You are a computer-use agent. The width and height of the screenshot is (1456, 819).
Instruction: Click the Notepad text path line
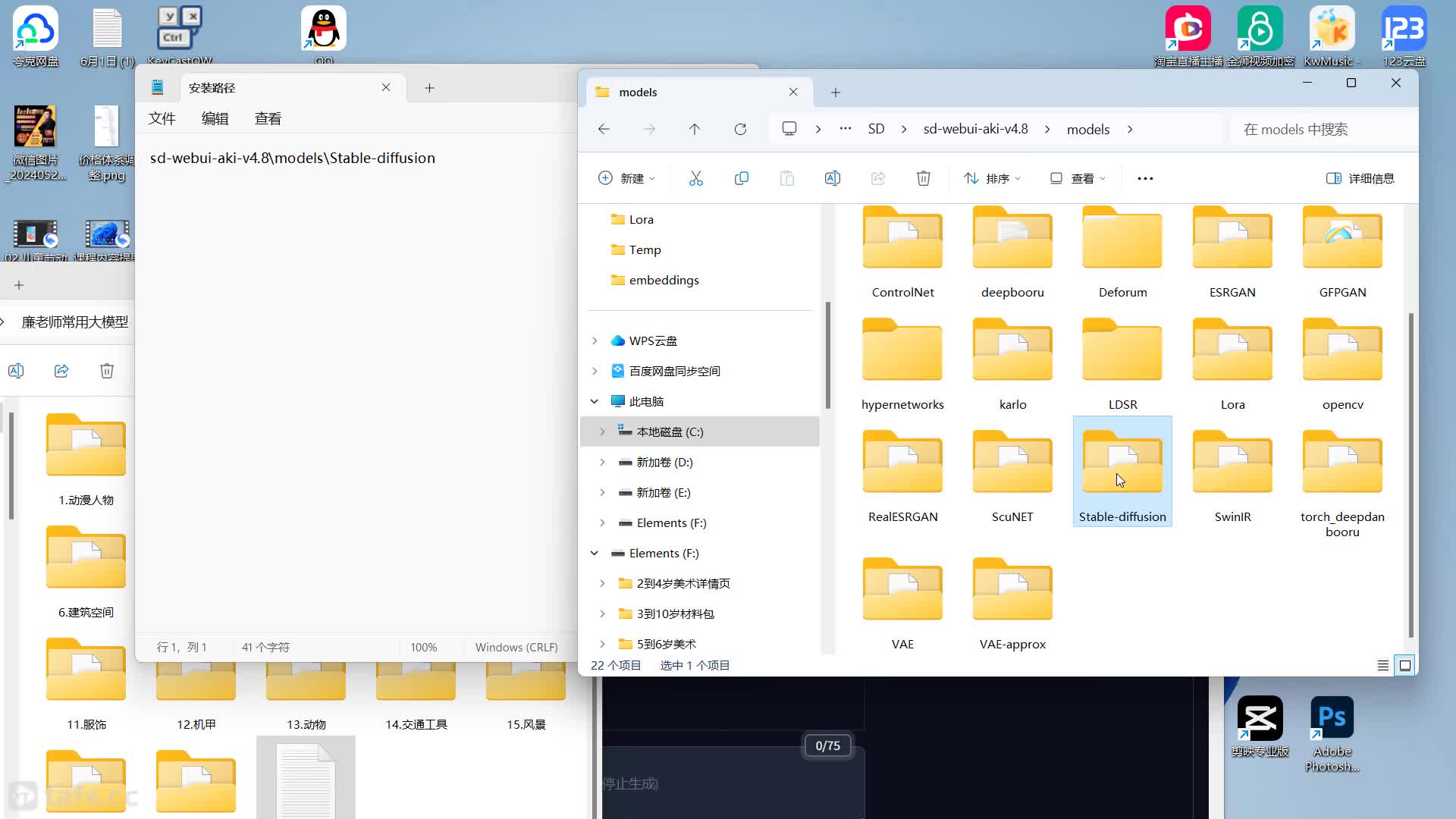click(x=293, y=158)
